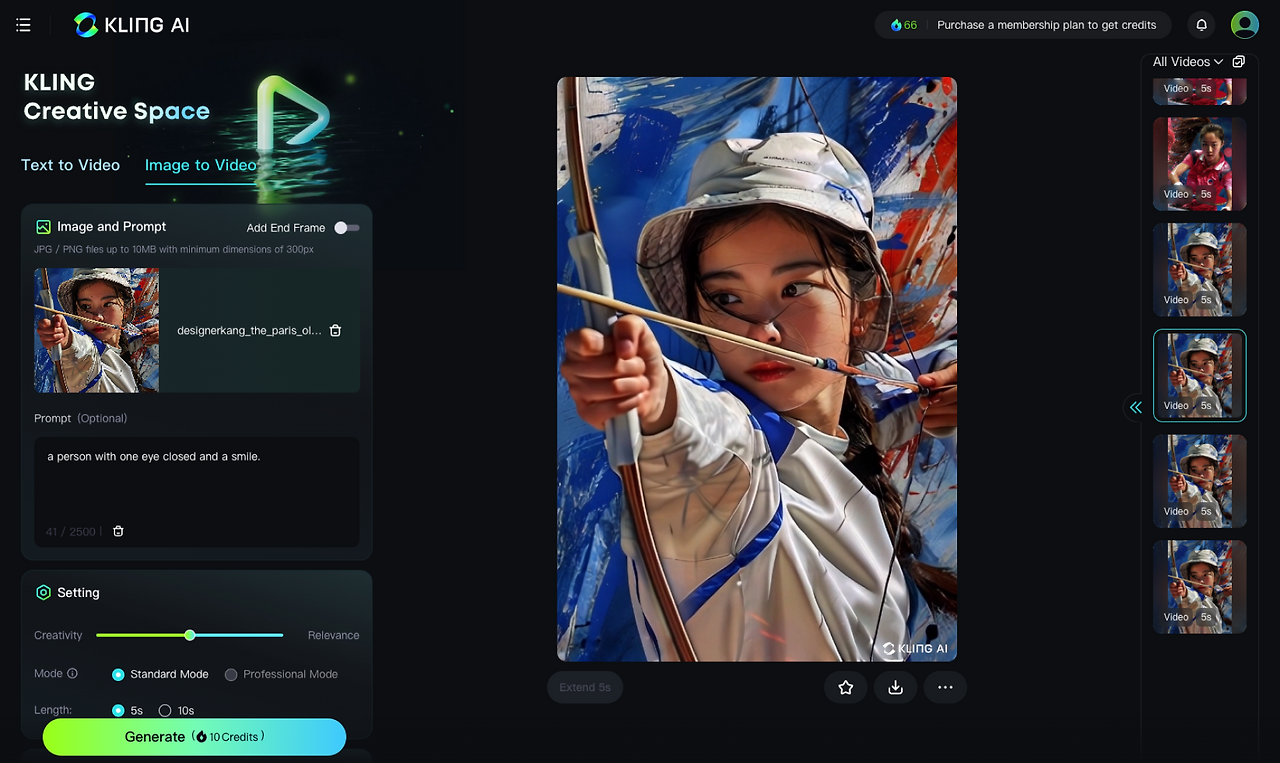This screenshot has height=763, width=1280.
Task: Click the Setting hexagon icon
Action: click(43, 593)
